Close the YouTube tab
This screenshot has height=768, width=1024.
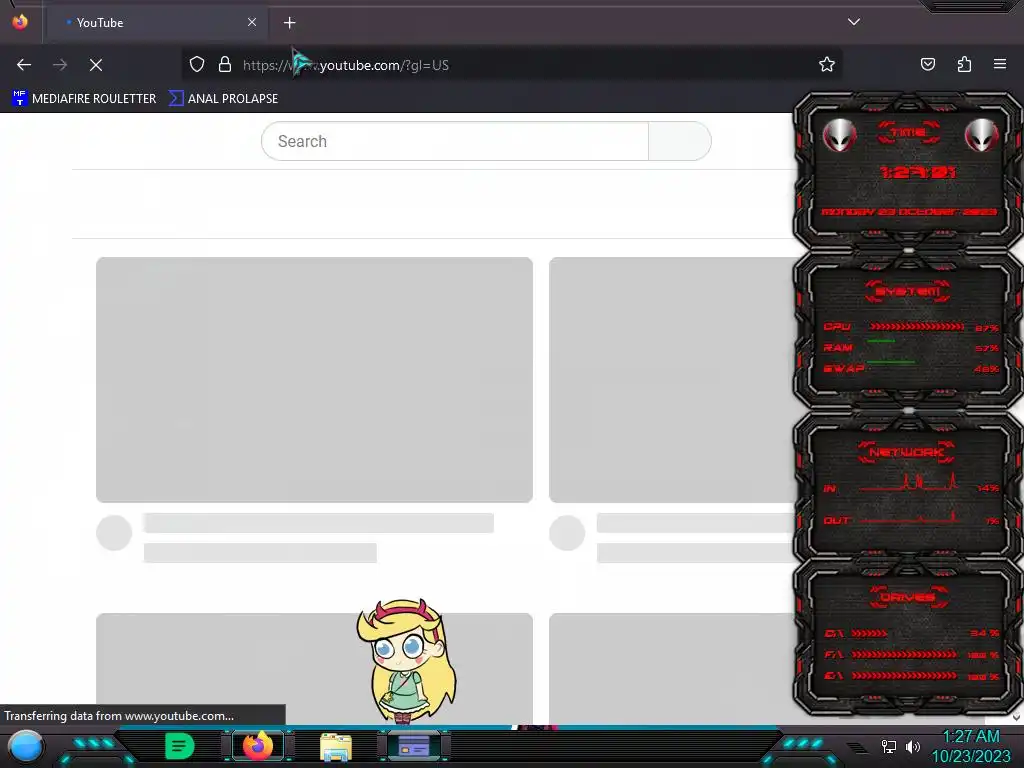pyautogui.click(x=252, y=22)
